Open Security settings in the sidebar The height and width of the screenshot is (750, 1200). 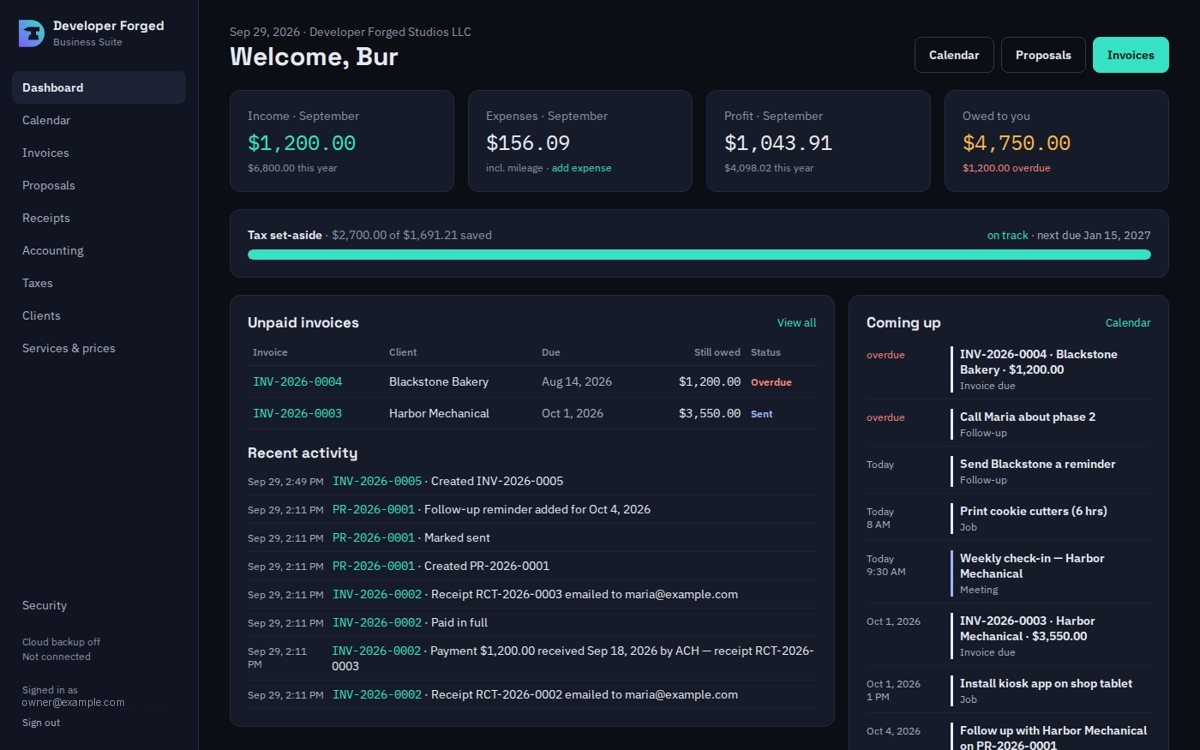pyautogui.click(x=99, y=605)
